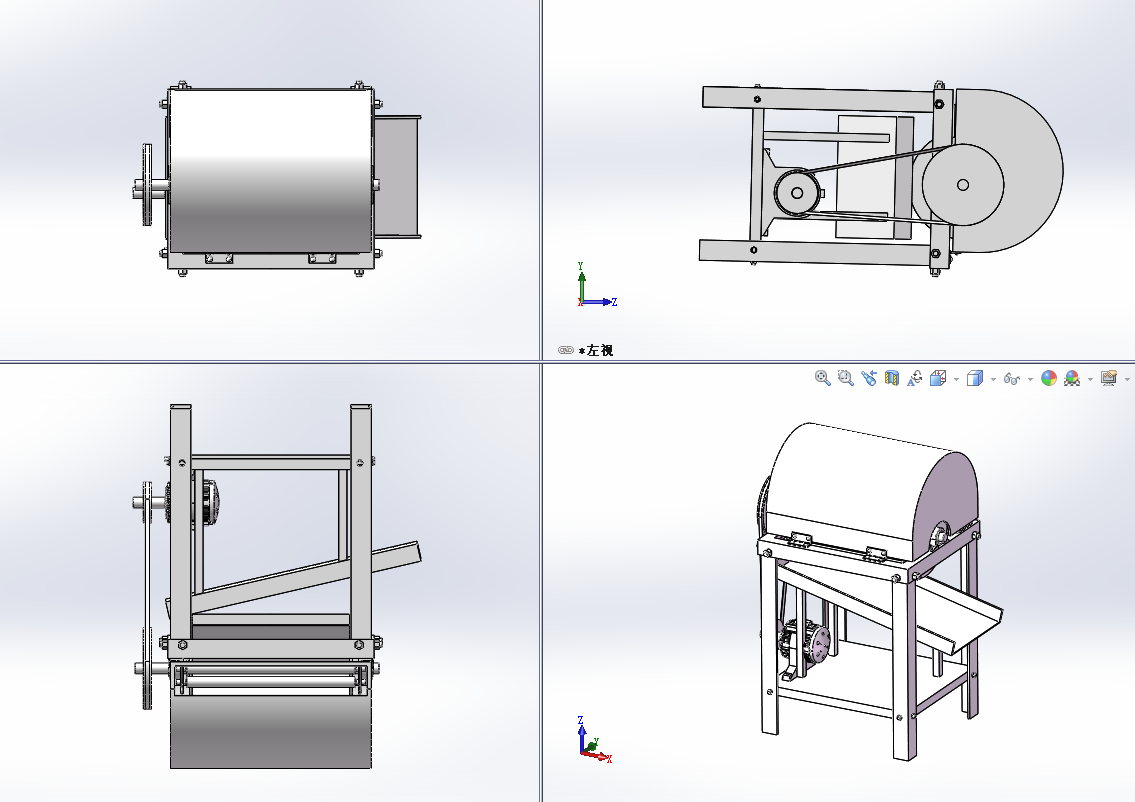Expand the View Settings dropdown arrow
Screen dimensions: 1135x802
(1127, 379)
